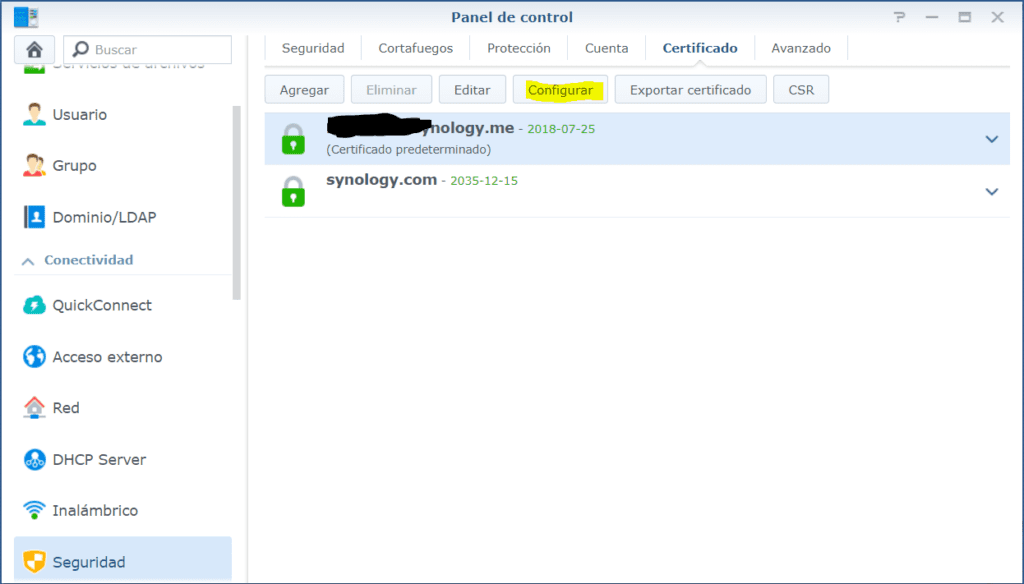Viewport: 1024px width, 584px height.
Task: Collapse the Conectividad section
Action: [x=24, y=260]
